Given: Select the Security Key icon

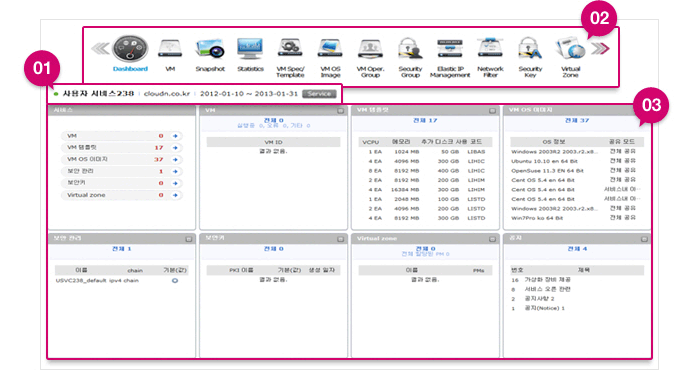Looking at the screenshot, I should [x=530, y=48].
